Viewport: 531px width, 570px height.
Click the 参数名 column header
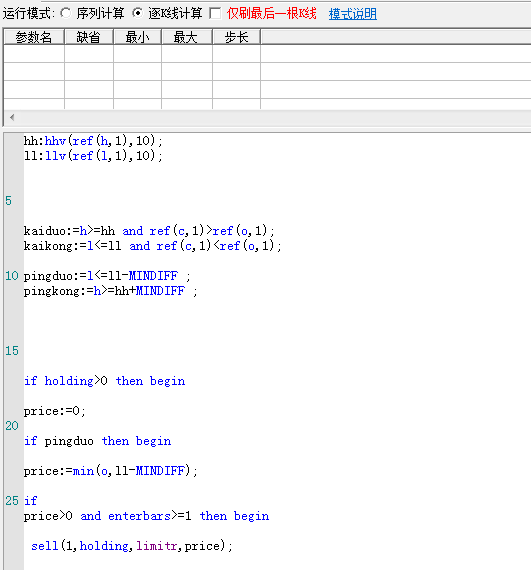(34, 37)
